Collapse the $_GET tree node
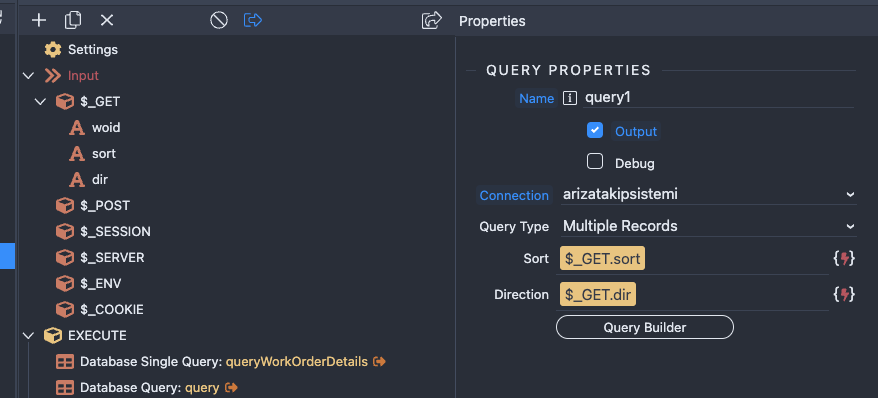Image resolution: width=878 pixels, height=398 pixels. (40, 102)
